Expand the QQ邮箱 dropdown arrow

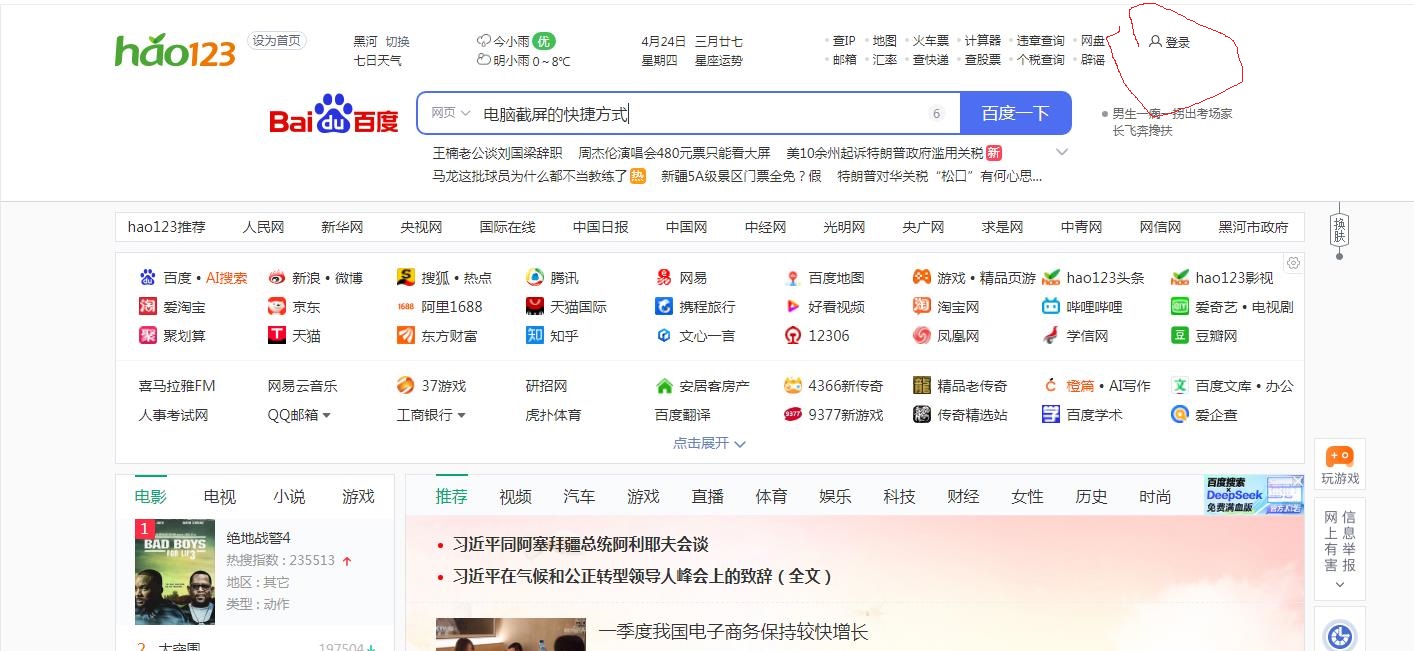[326, 415]
